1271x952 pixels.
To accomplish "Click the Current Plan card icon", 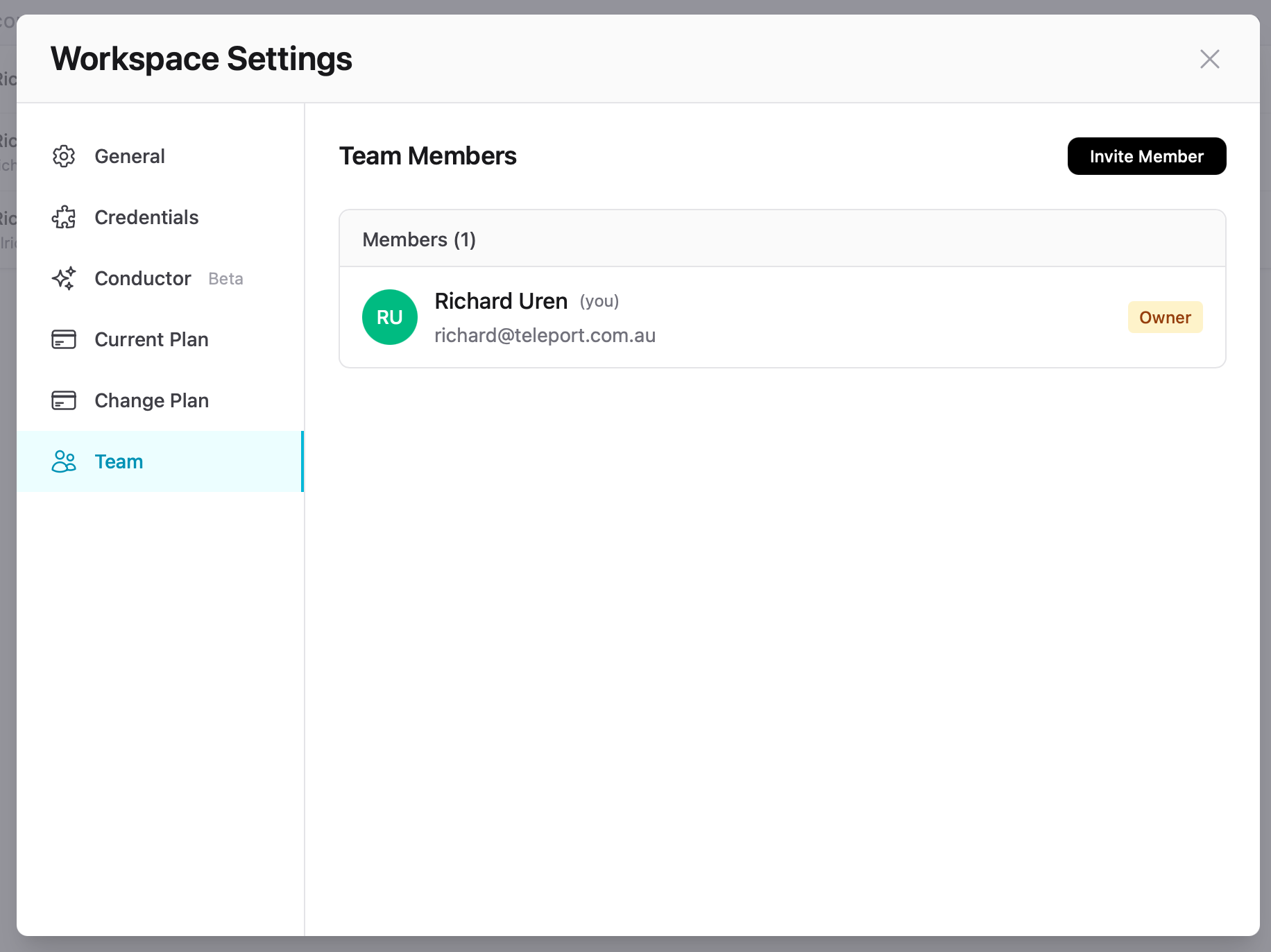I will [63, 339].
